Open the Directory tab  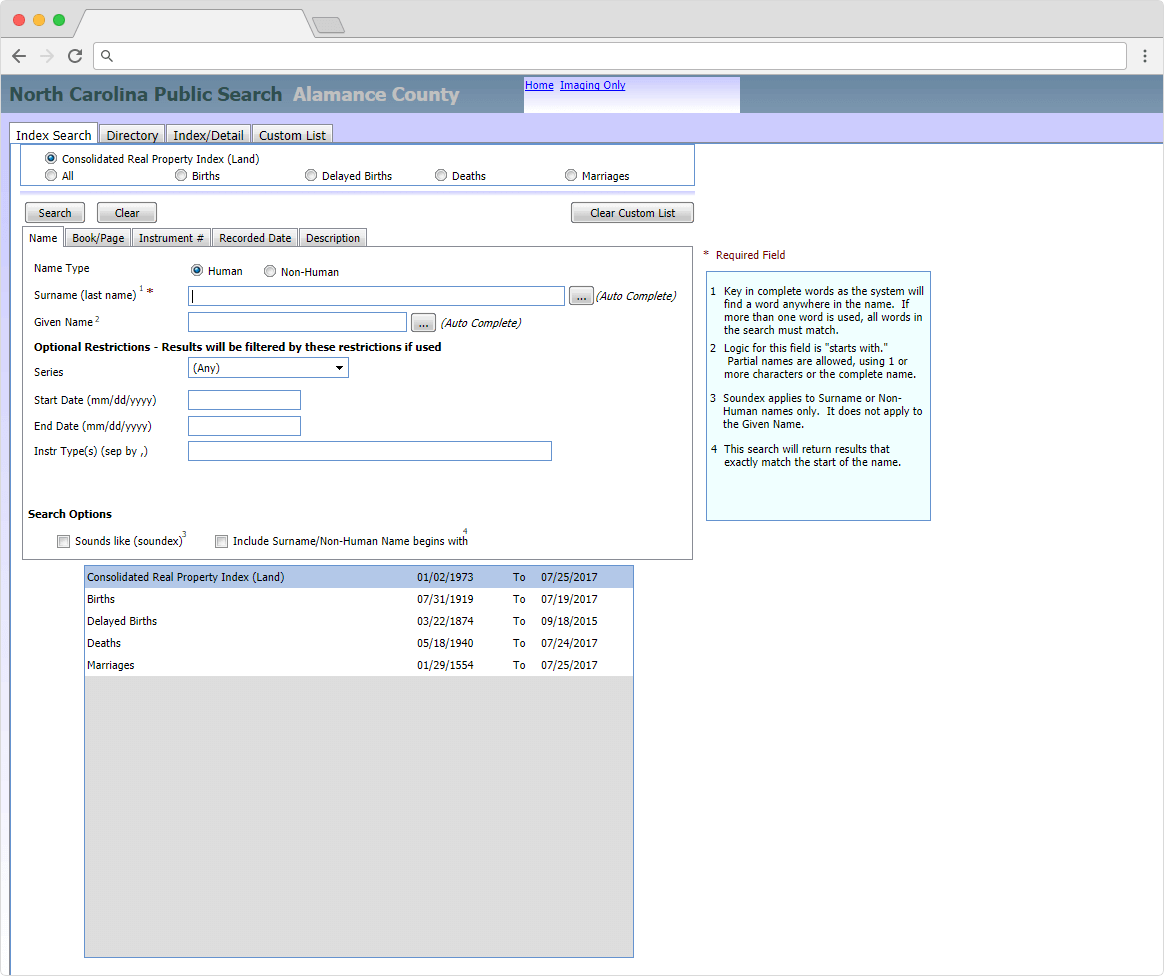pyautogui.click(x=132, y=135)
